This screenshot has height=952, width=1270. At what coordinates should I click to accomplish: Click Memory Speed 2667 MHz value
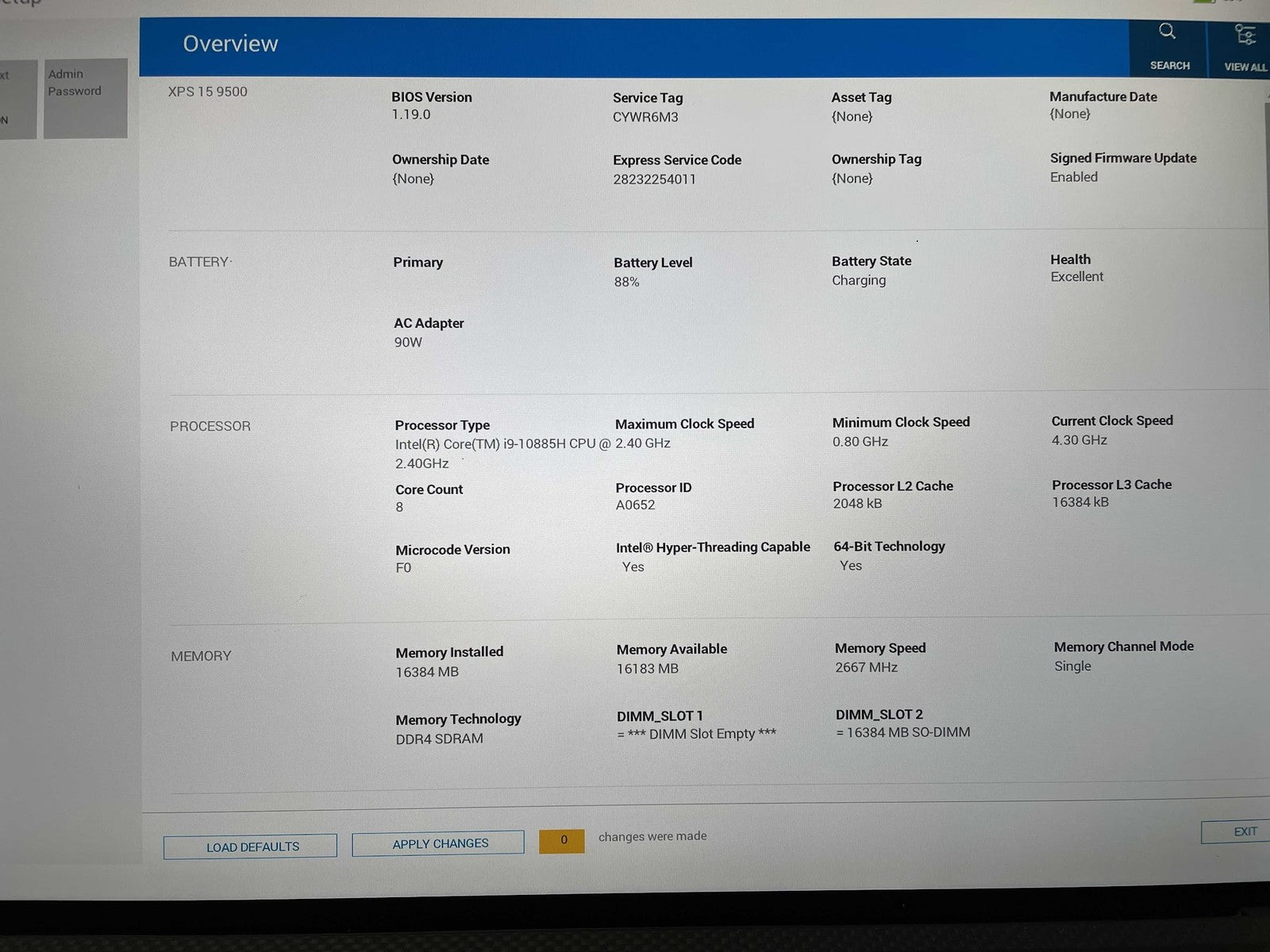866,667
